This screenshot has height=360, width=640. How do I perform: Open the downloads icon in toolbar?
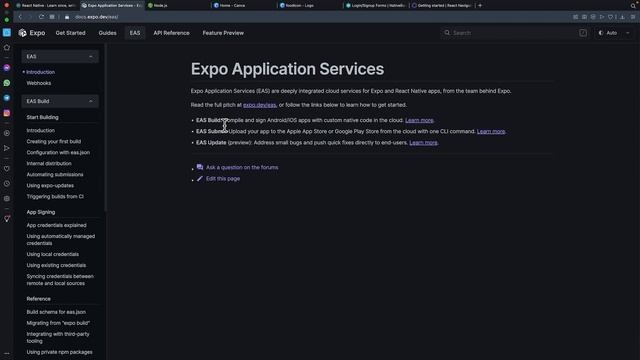click(622, 17)
